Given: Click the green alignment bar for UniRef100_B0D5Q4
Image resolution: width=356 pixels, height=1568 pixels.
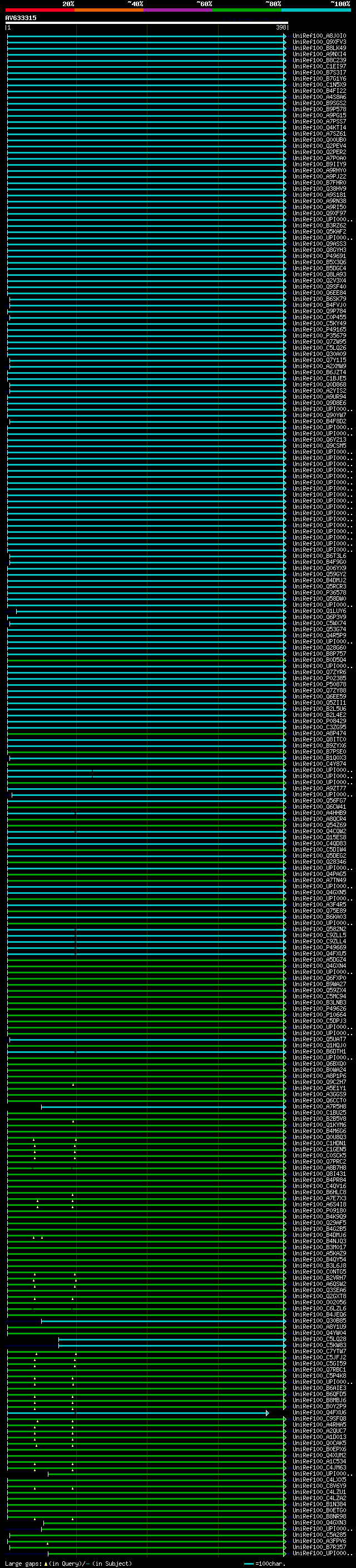Looking at the screenshot, I should point(146,660).
